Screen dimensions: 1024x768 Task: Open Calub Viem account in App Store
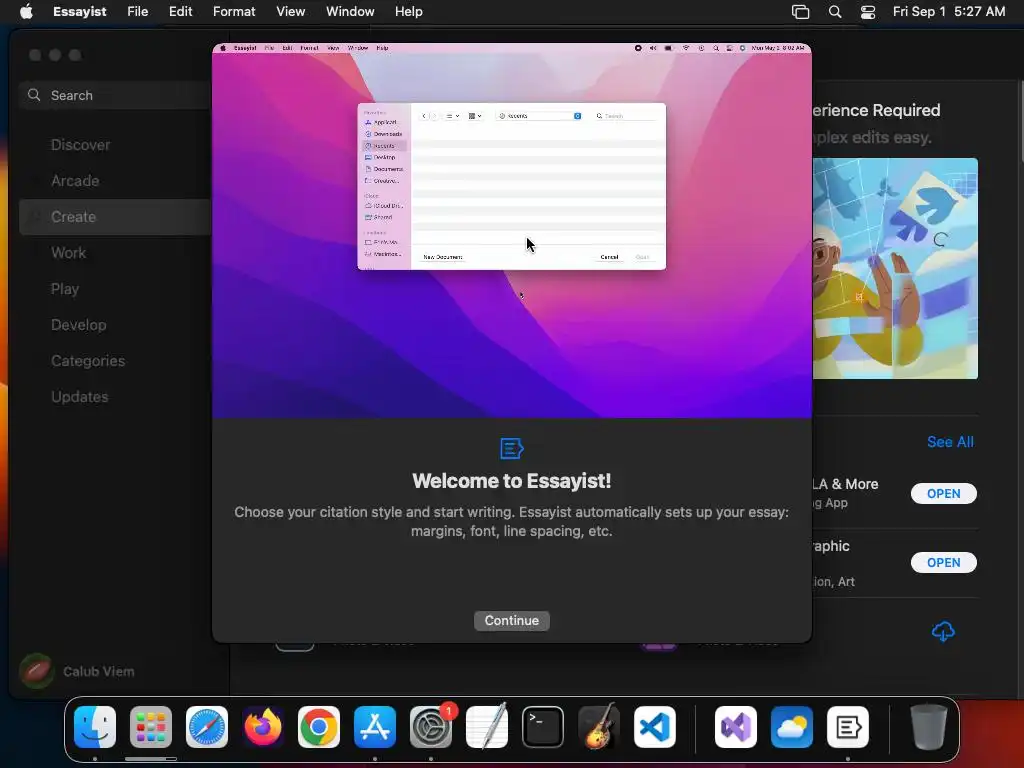click(x=77, y=671)
